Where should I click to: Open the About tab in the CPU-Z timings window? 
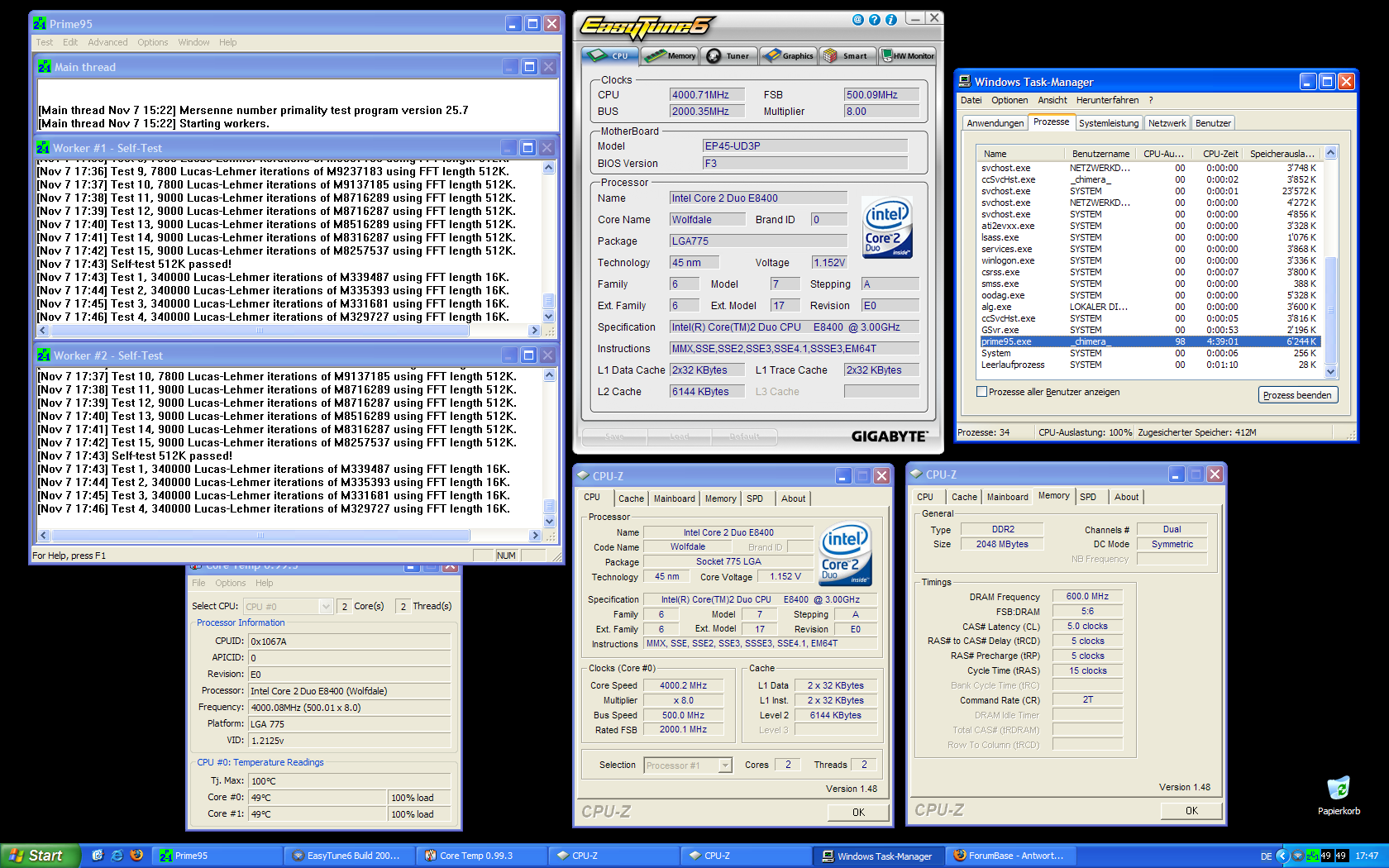pos(1126,497)
